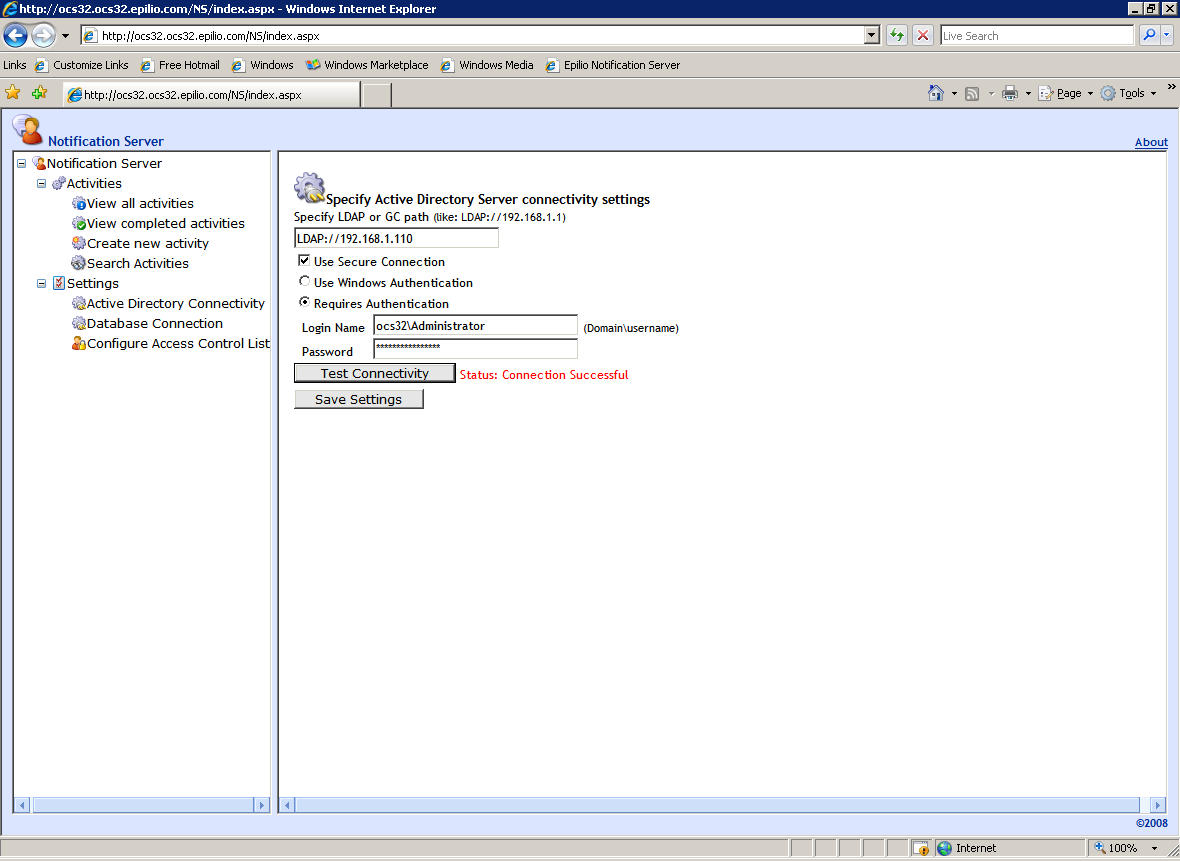Click the Active Directory Connectivity tree icon
Screen dimensions: 1180x861
coord(78,303)
